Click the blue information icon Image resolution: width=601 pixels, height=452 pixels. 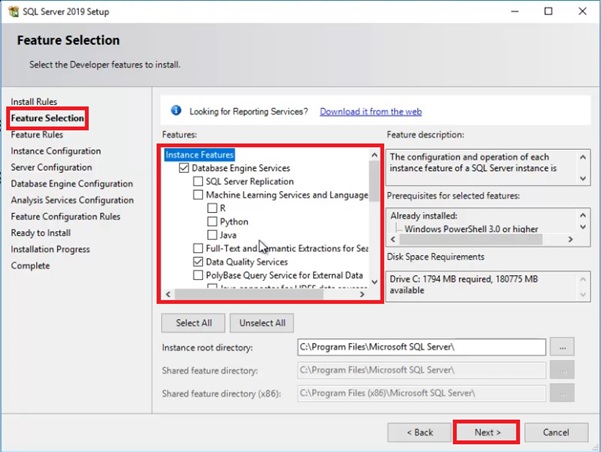[x=176, y=111]
